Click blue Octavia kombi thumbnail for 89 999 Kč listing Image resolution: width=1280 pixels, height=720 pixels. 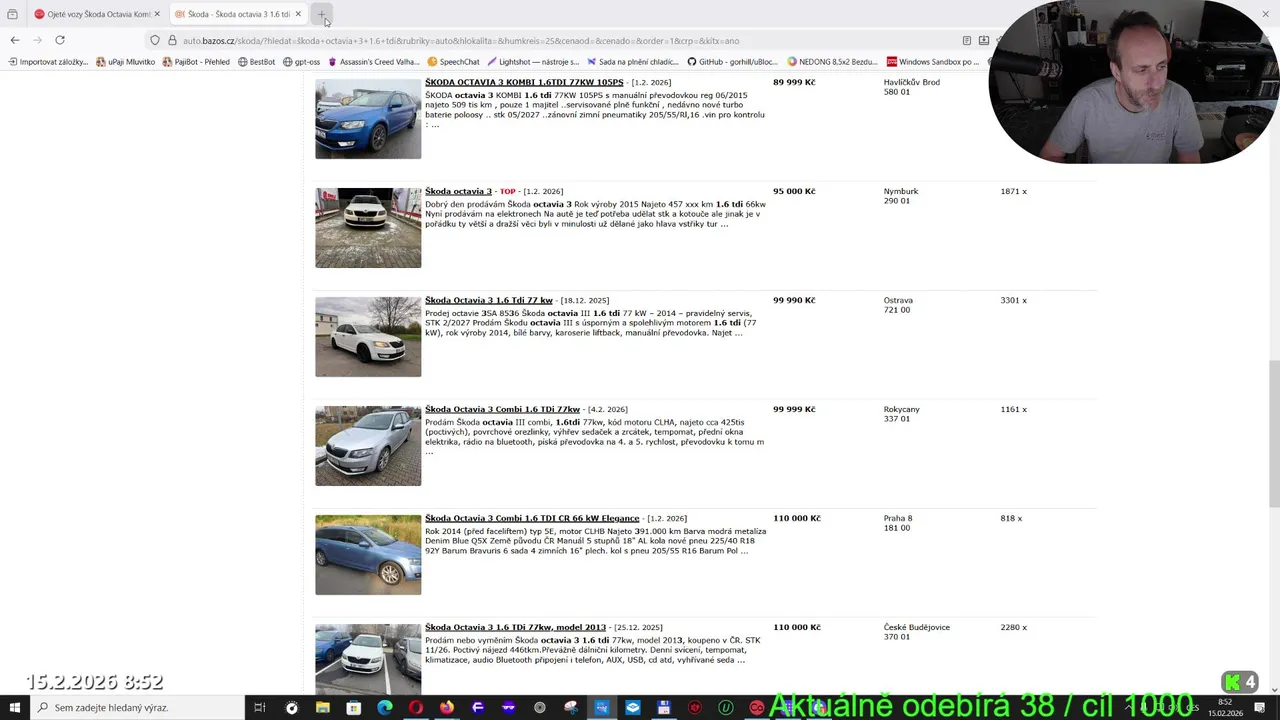point(368,119)
